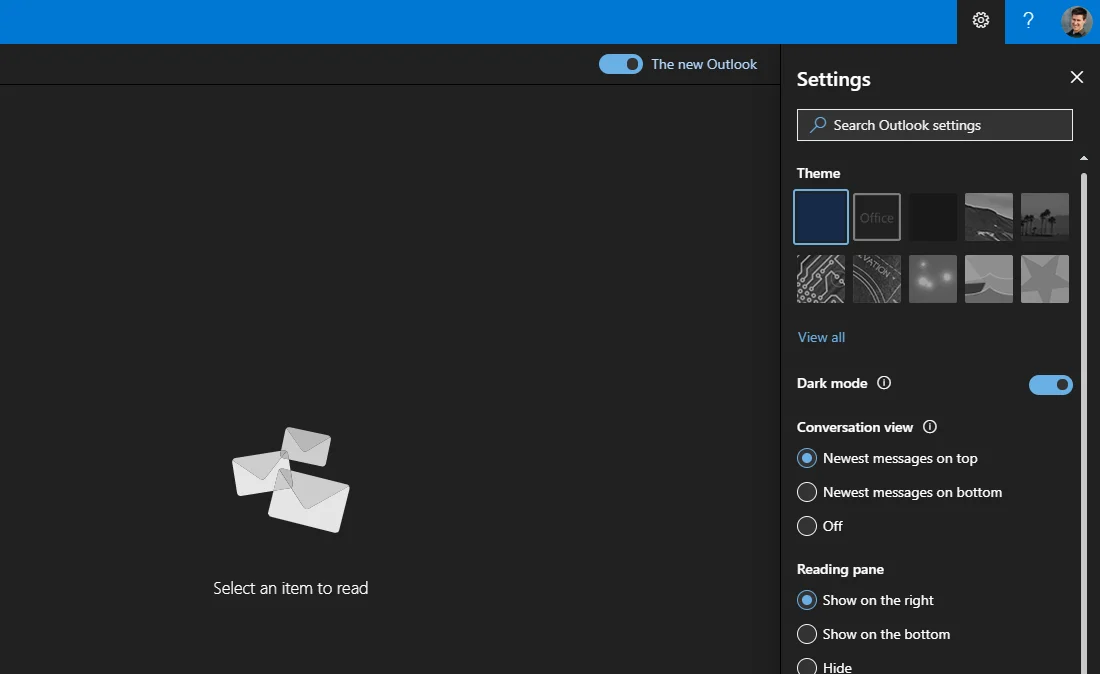
Task: Click the Conversation view info icon
Action: [x=930, y=427]
